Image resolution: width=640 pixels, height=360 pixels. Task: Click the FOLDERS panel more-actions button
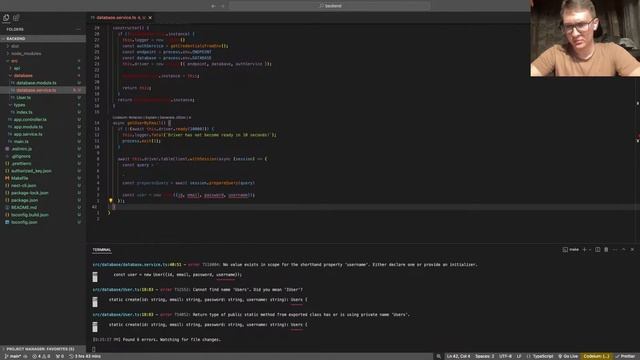[x=78, y=29]
